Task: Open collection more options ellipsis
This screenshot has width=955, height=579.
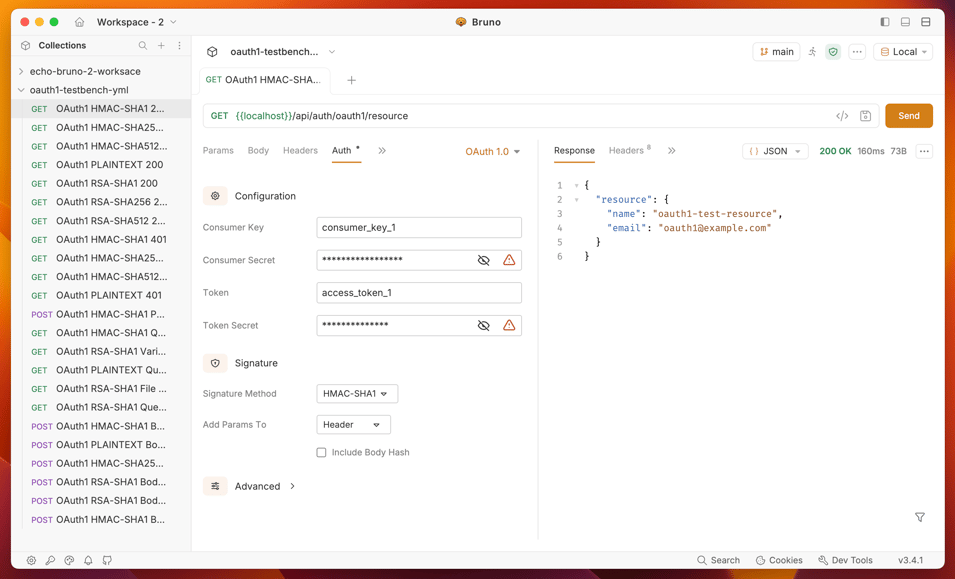Action: (857, 52)
